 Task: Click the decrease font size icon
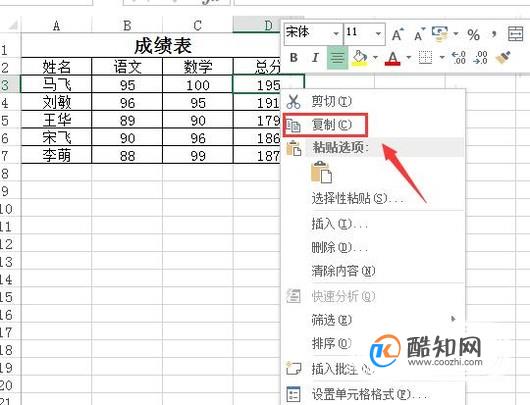[419, 34]
